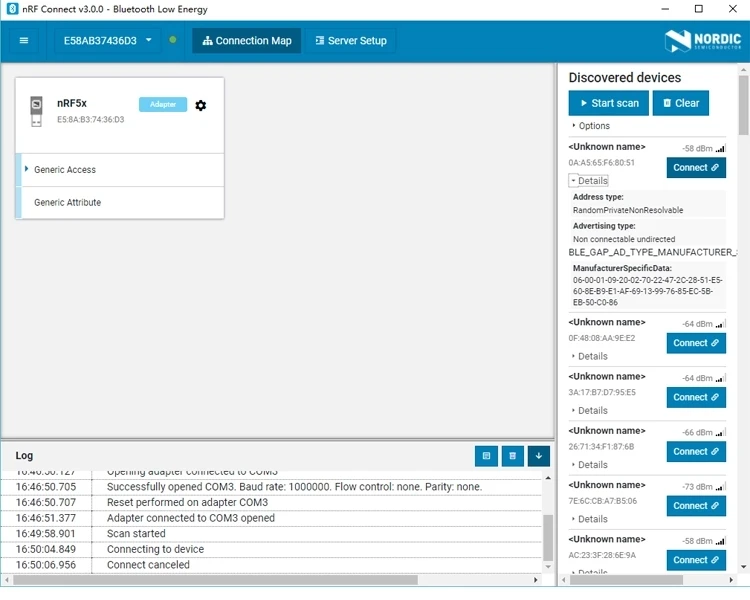Clear the discovered devices list

tap(681, 103)
